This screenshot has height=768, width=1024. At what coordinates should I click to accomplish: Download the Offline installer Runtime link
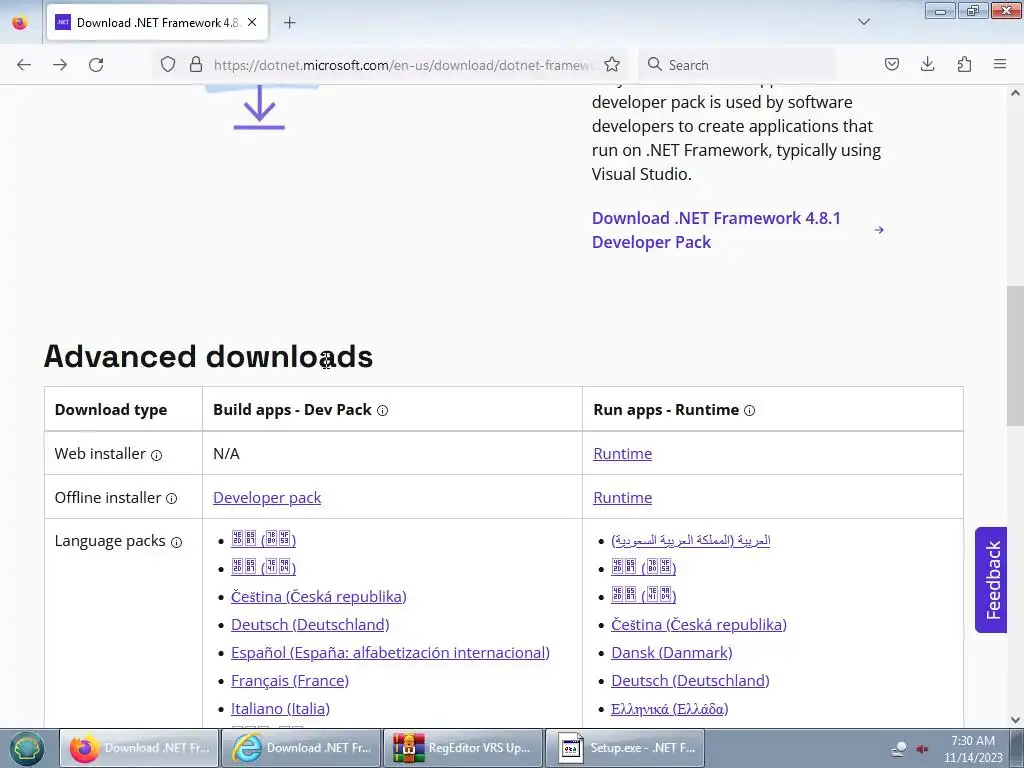pos(622,498)
